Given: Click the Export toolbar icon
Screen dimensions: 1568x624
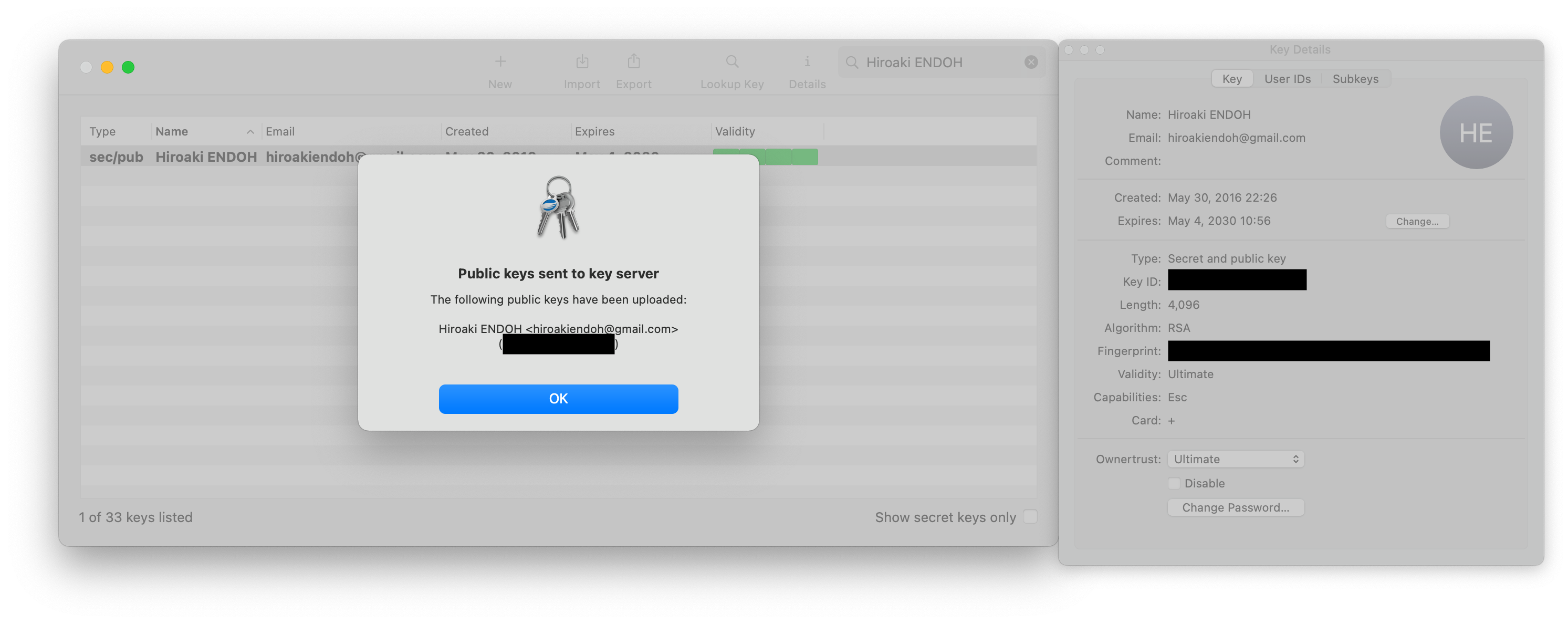Looking at the screenshot, I should click(633, 61).
